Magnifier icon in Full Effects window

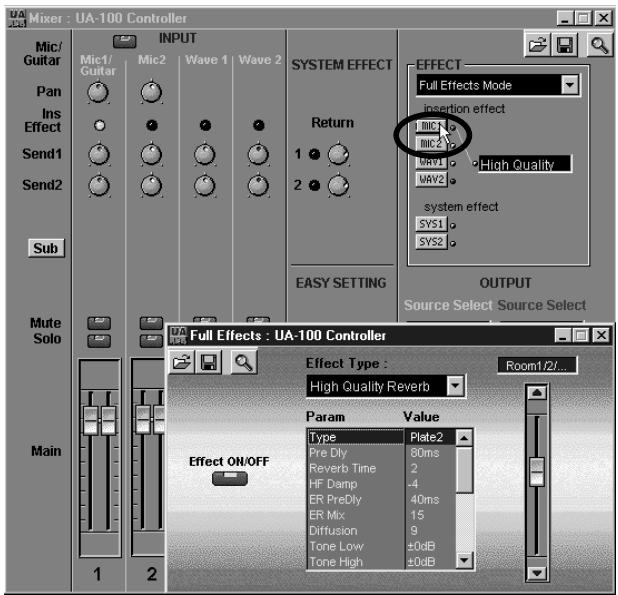[x=244, y=362]
